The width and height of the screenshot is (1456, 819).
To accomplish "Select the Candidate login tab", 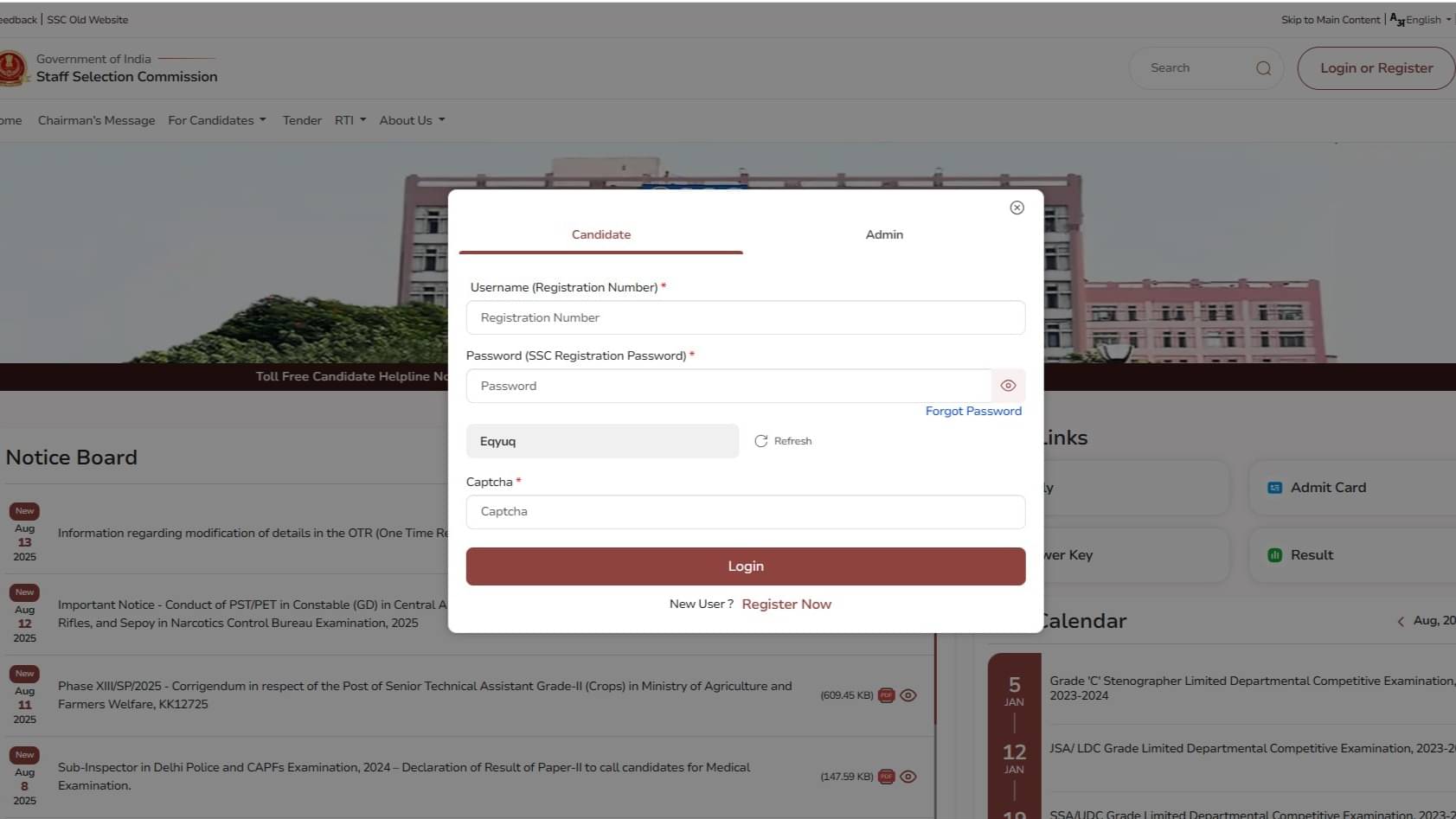I will pyautogui.click(x=600, y=234).
